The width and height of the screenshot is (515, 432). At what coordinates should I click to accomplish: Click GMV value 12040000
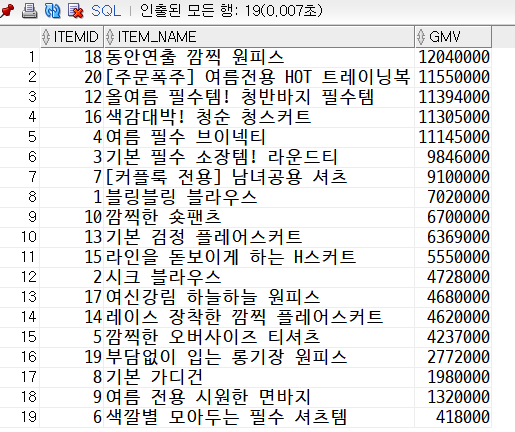[x=453, y=57]
